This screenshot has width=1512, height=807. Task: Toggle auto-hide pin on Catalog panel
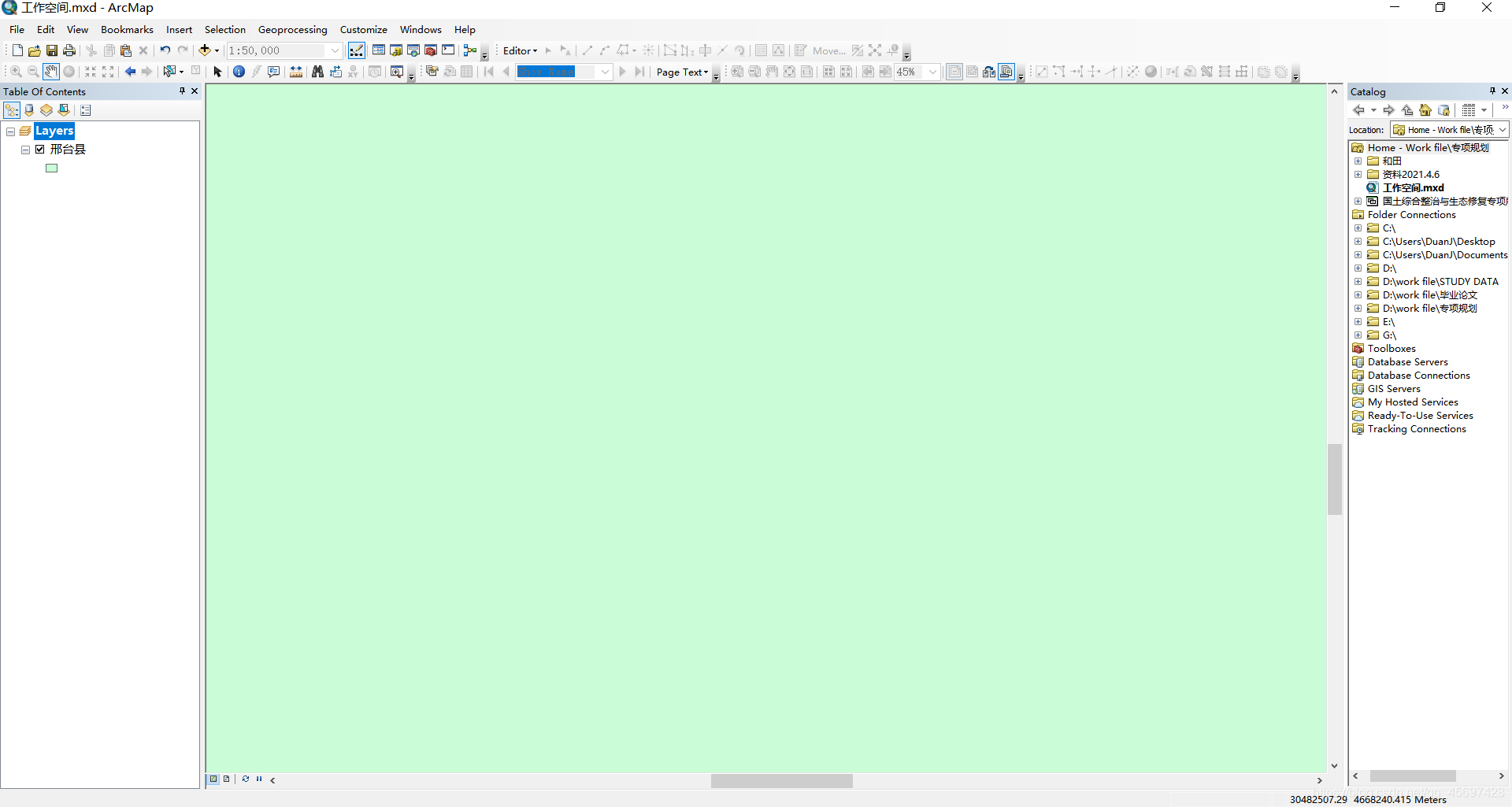click(x=1492, y=91)
